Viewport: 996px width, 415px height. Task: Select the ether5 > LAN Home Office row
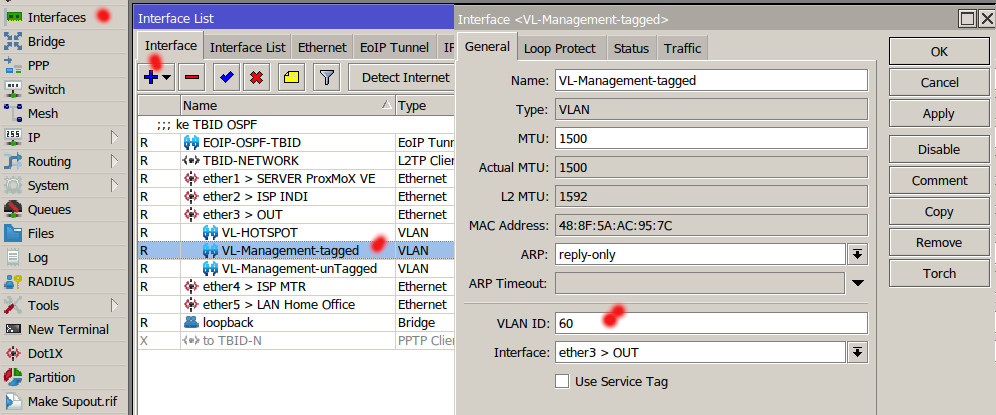click(x=296, y=304)
